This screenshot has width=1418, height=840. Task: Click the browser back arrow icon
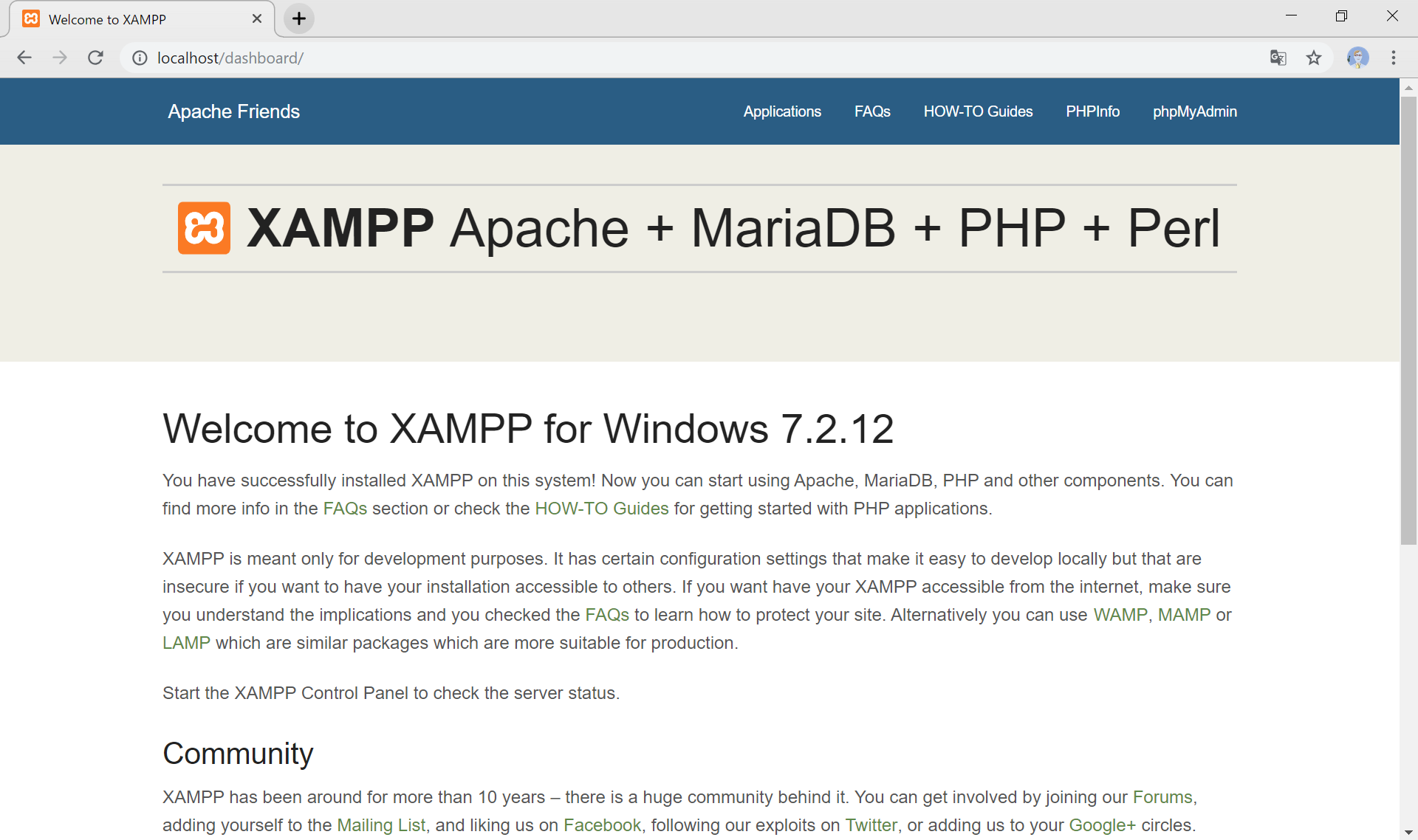click(24, 58)
